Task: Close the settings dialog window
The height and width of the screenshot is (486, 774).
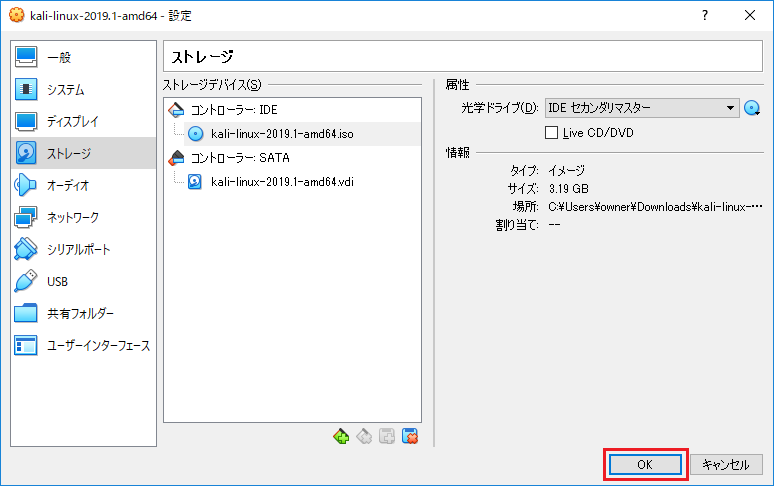Action: [750, 15]
